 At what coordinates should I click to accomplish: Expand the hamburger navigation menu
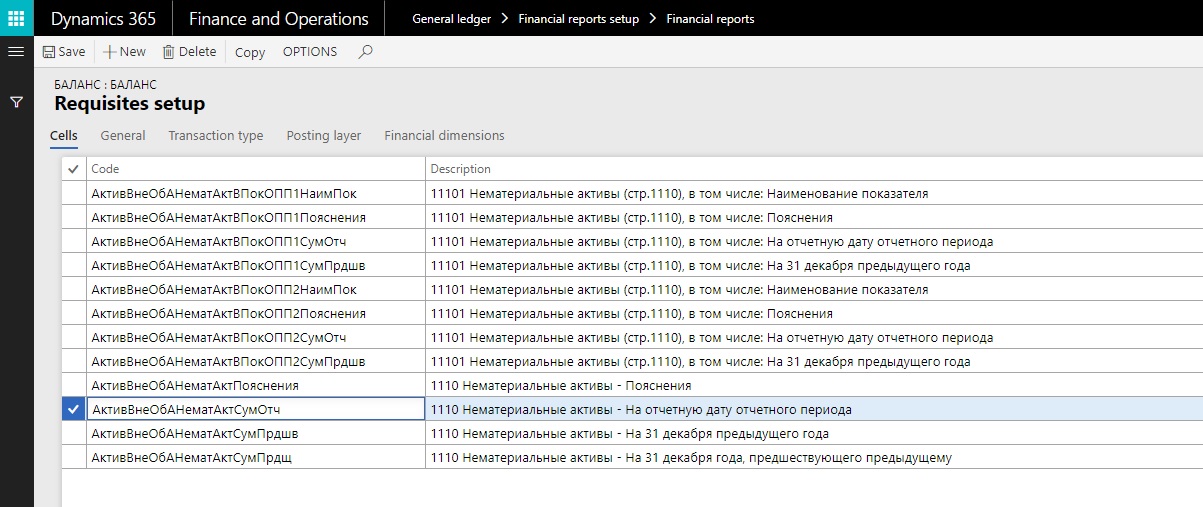16,52
